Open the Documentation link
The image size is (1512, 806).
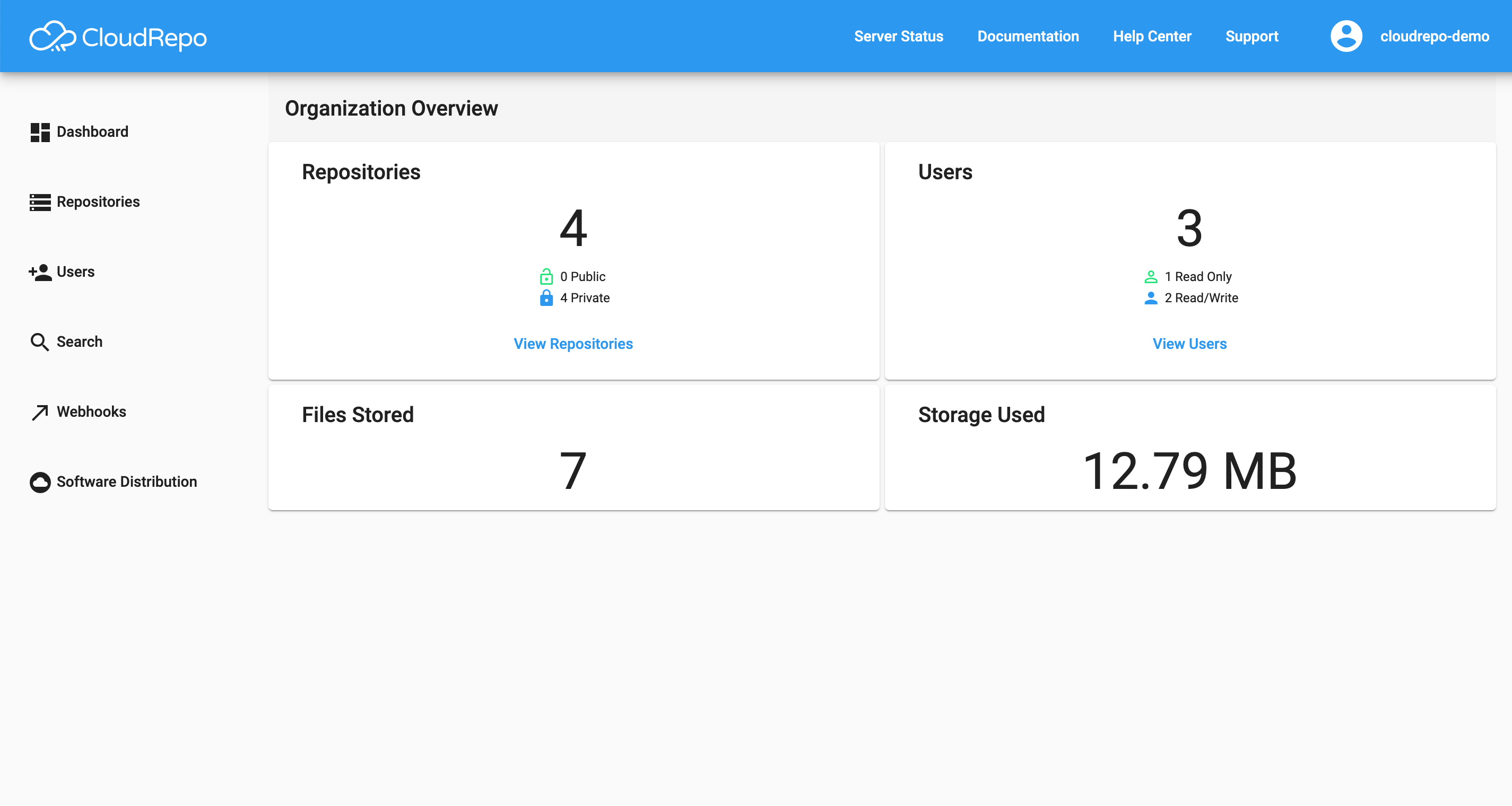(x=1028, y=37)
